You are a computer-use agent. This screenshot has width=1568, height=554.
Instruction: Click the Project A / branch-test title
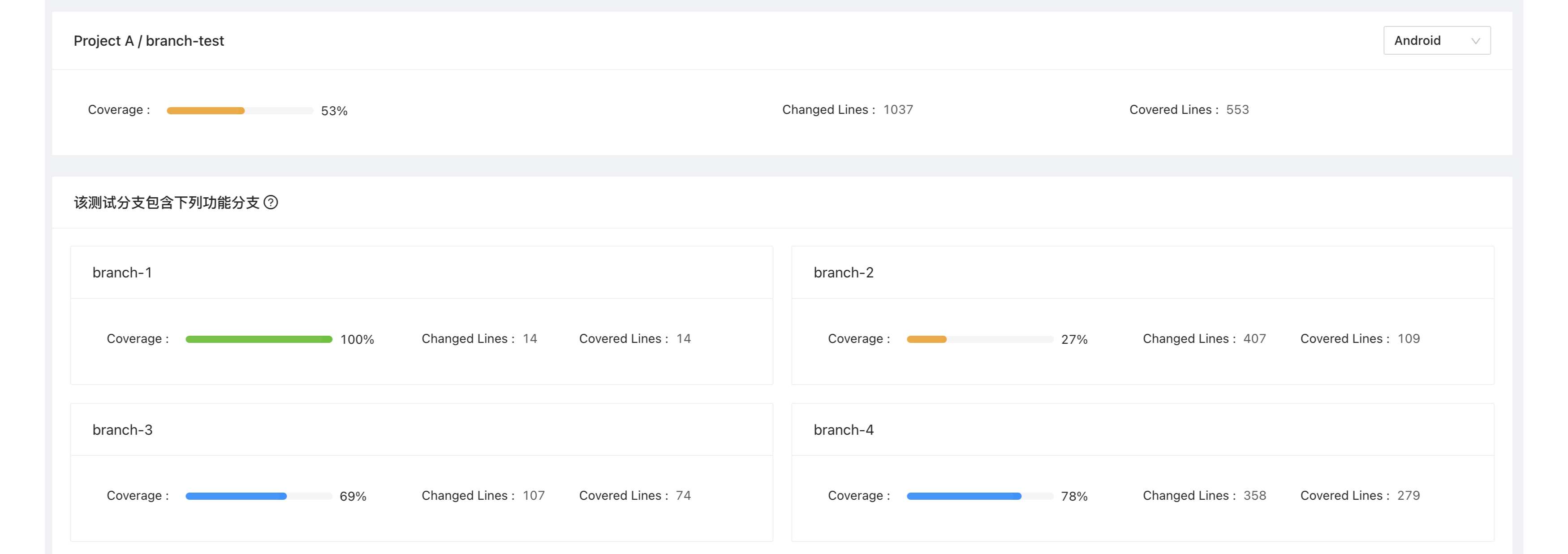pyautogui.click(x=149, y=41)
